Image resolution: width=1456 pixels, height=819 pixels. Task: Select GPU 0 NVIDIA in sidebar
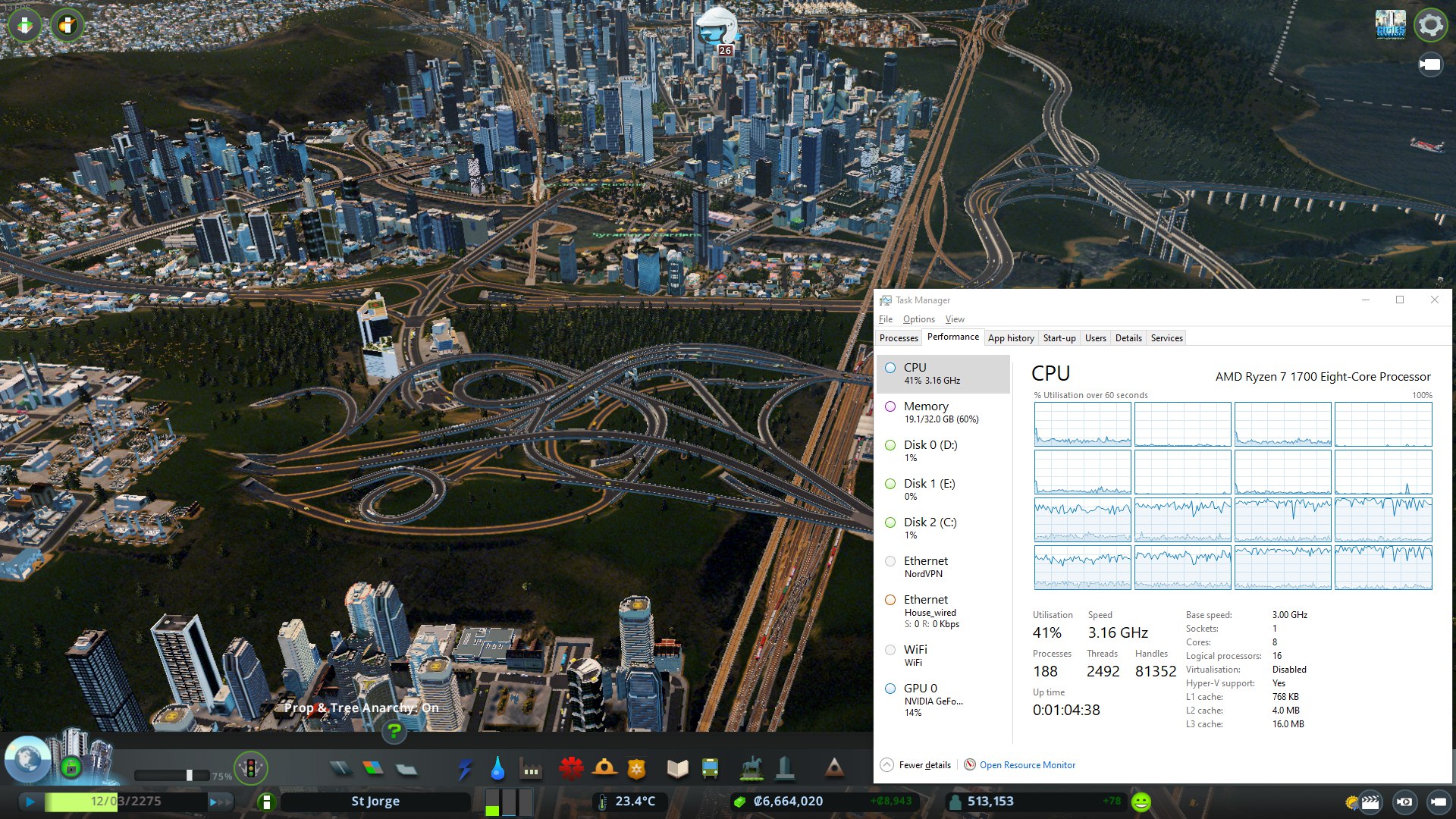tap(943, 699)
